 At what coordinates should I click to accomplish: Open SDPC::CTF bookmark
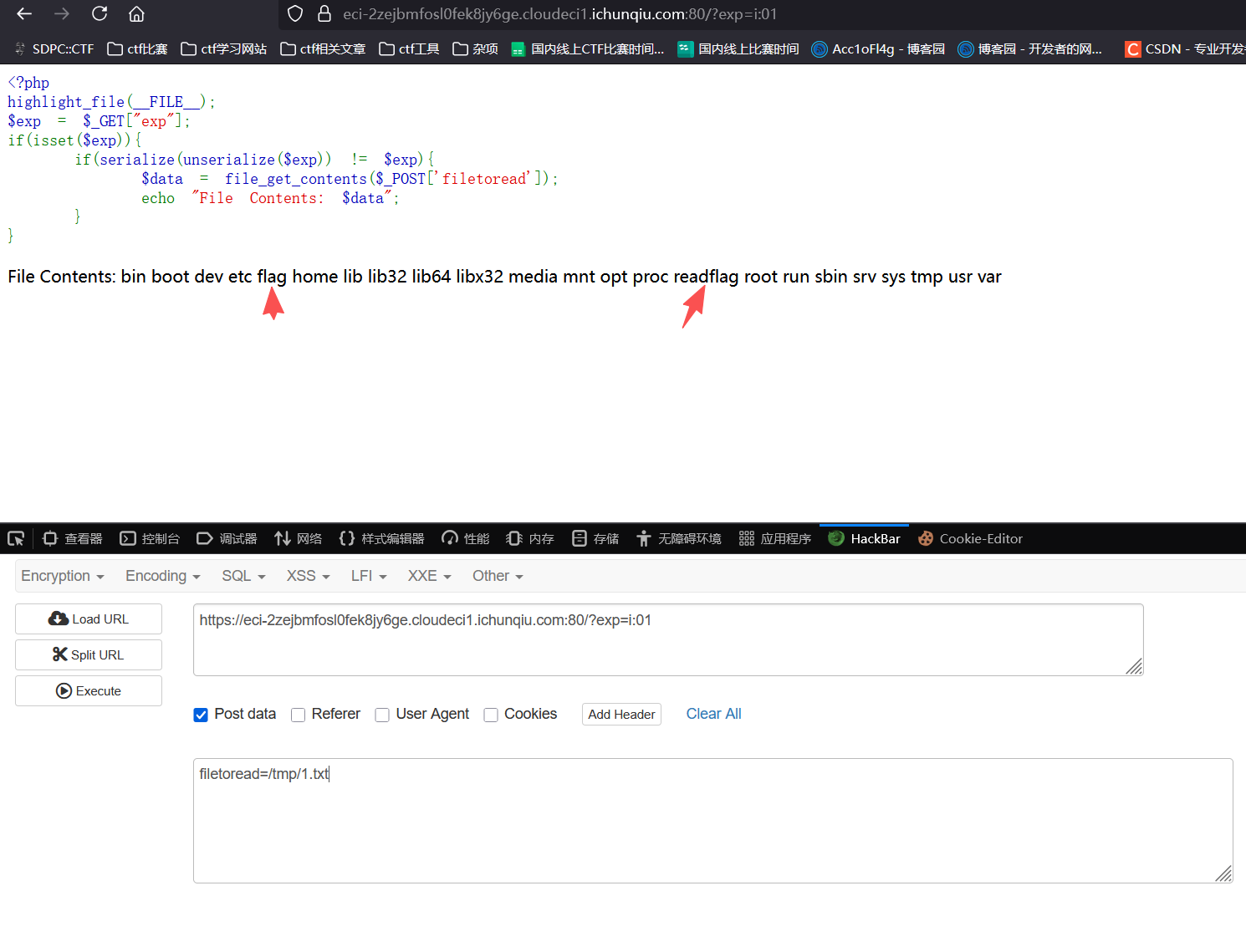tap(54, 49)
